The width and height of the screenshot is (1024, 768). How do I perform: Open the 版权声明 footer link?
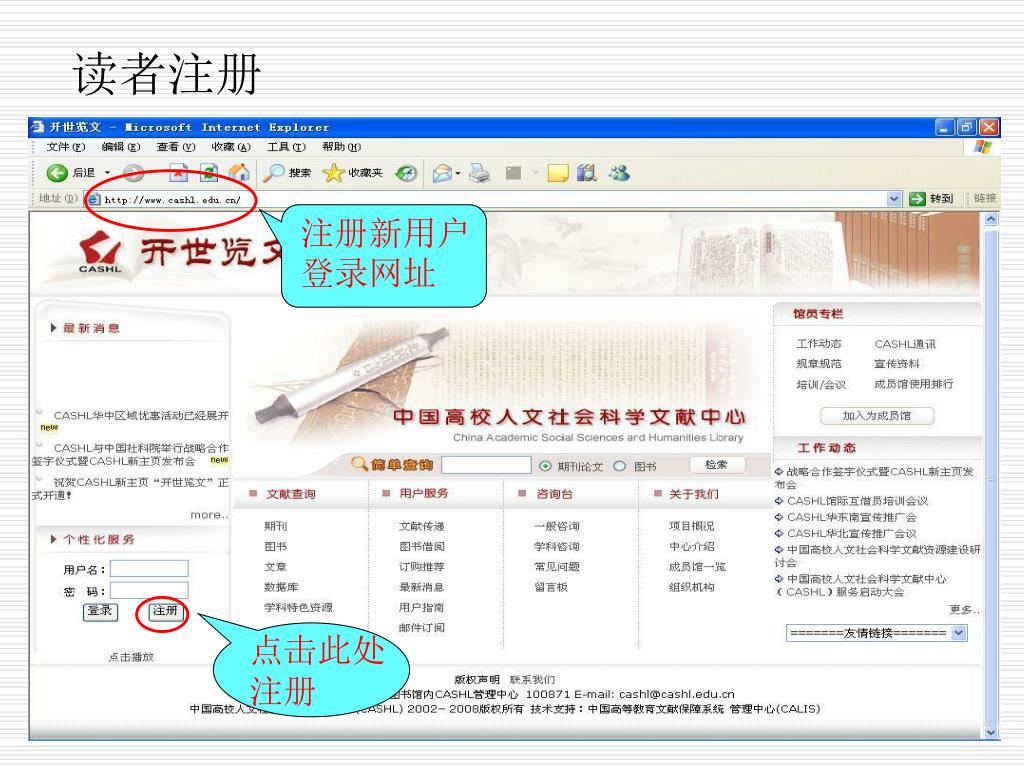pos(477,679)
